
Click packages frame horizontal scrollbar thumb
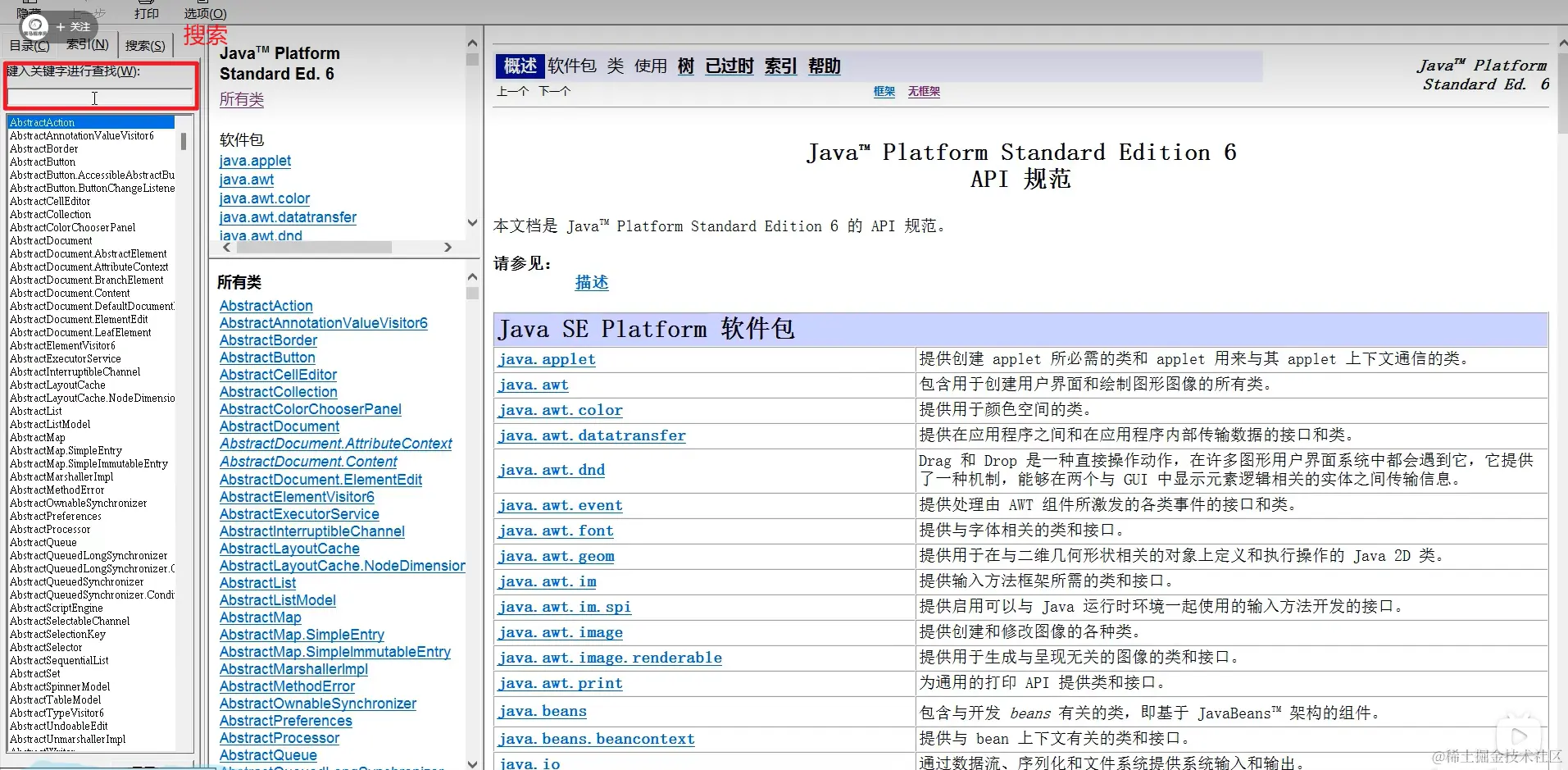click(314, 247)
